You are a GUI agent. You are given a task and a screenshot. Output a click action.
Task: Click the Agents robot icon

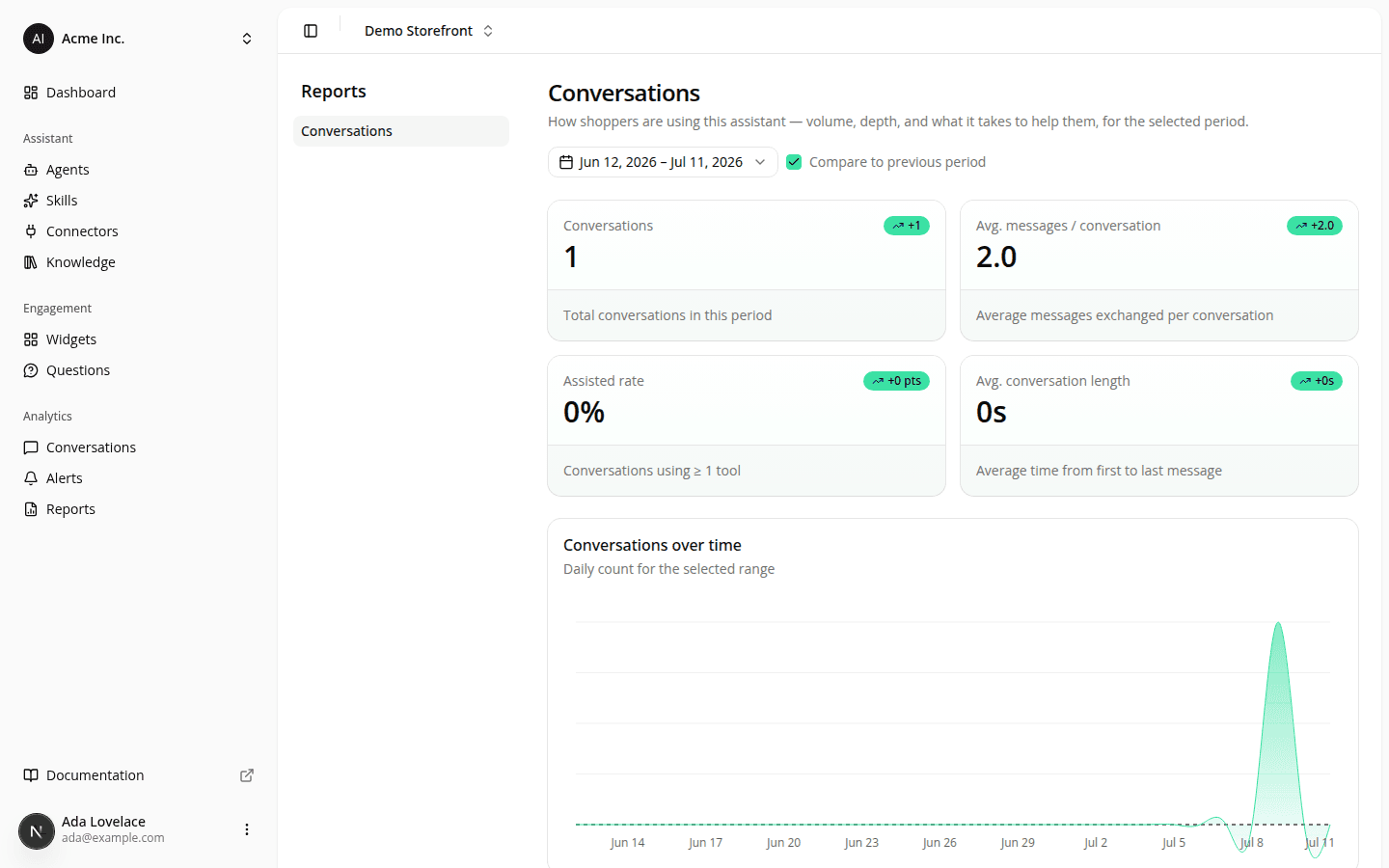[31, 170]
